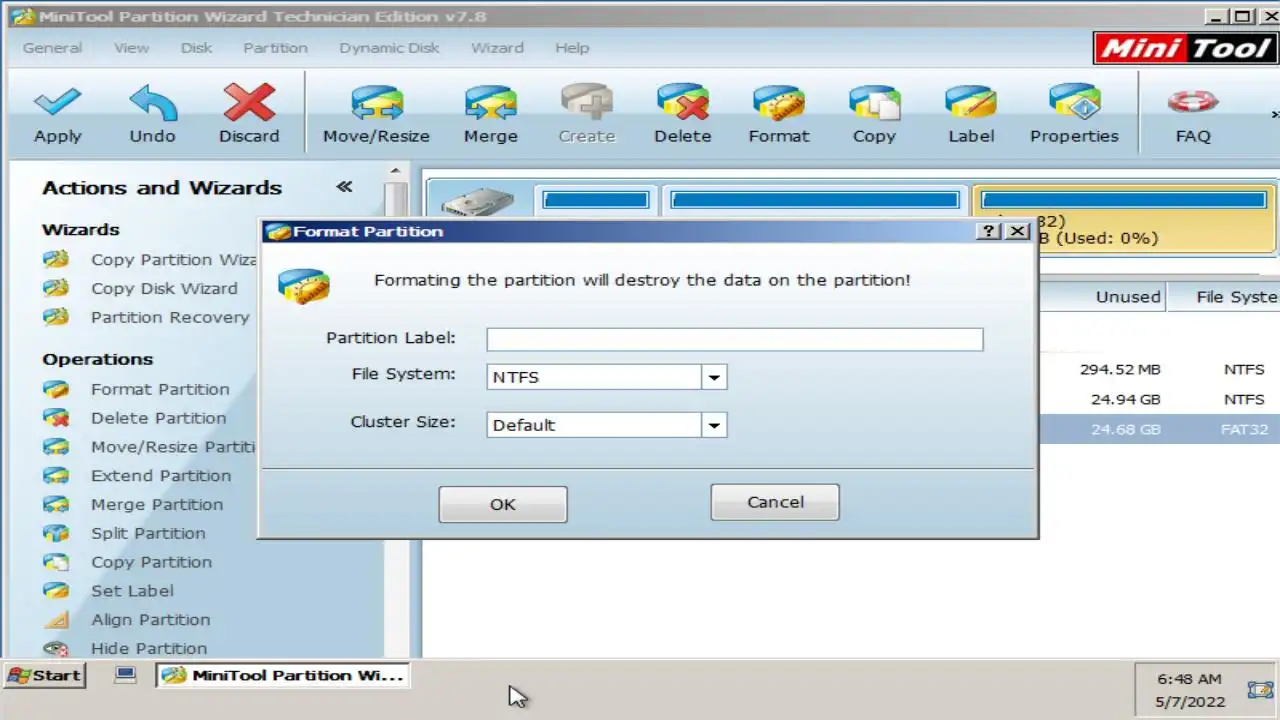Open the View menu
The height and width of the screenshot is (720, 1280).
131,48
